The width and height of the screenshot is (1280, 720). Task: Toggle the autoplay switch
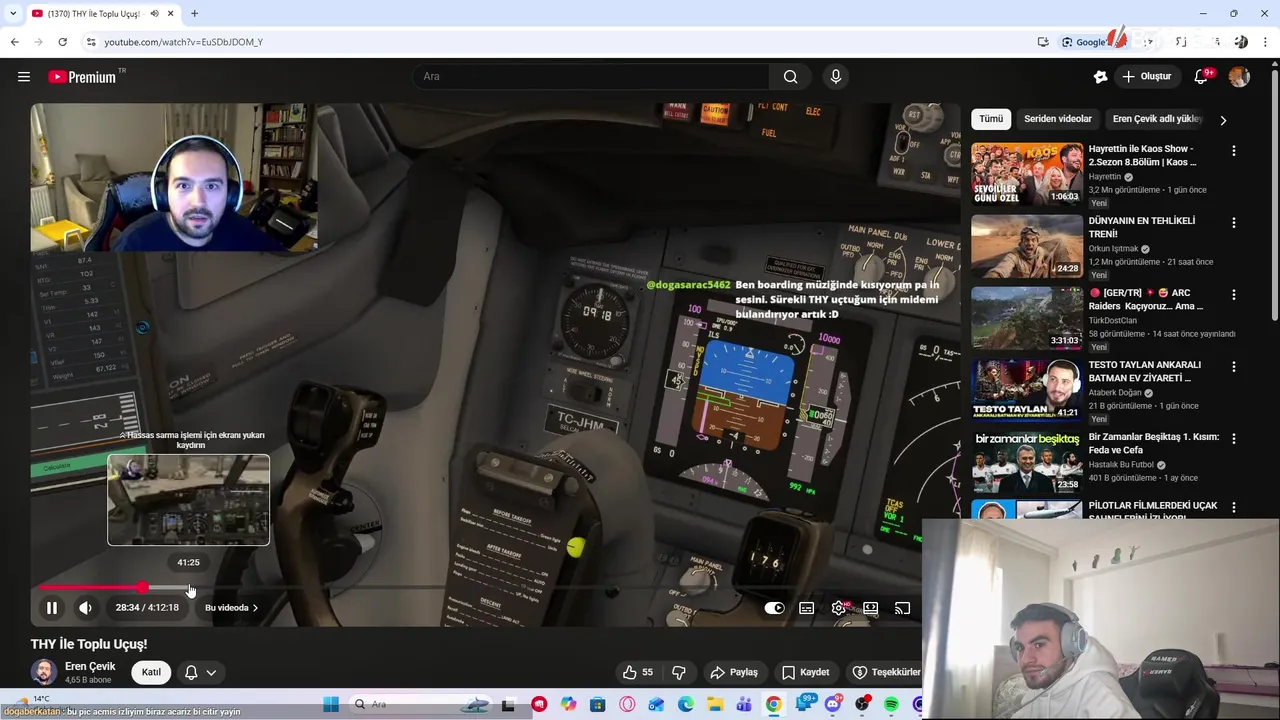coord(774,608)
